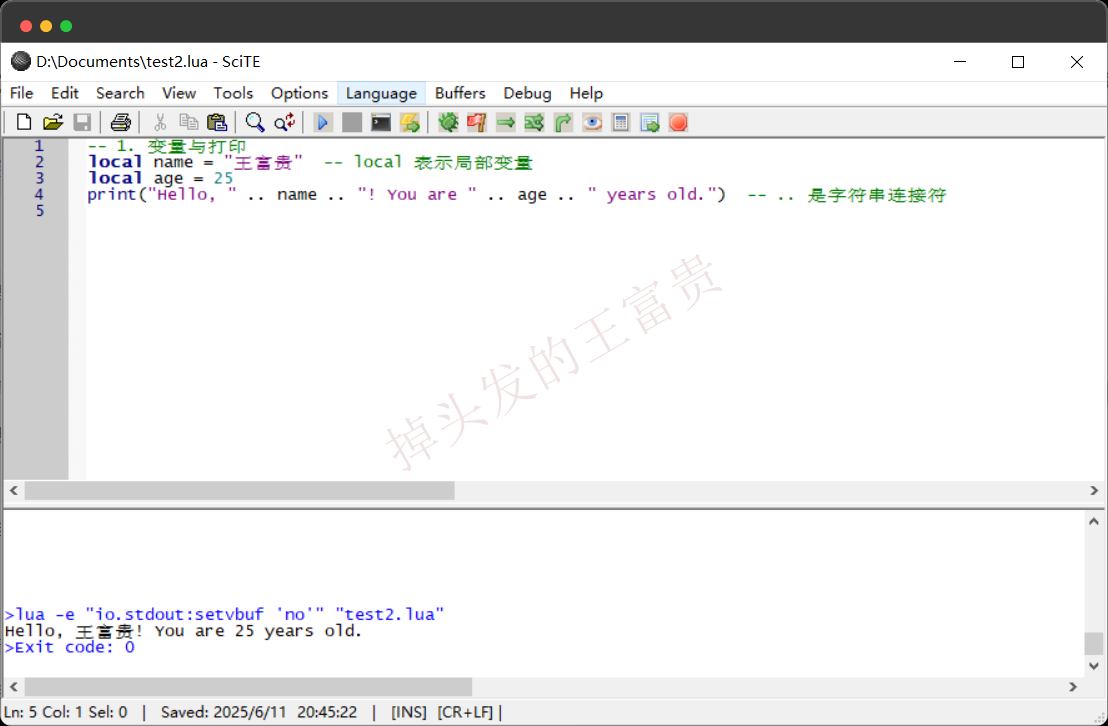1108x726 pixels.
Task: Click line number 5 in margin
Action: click(39, 211)
